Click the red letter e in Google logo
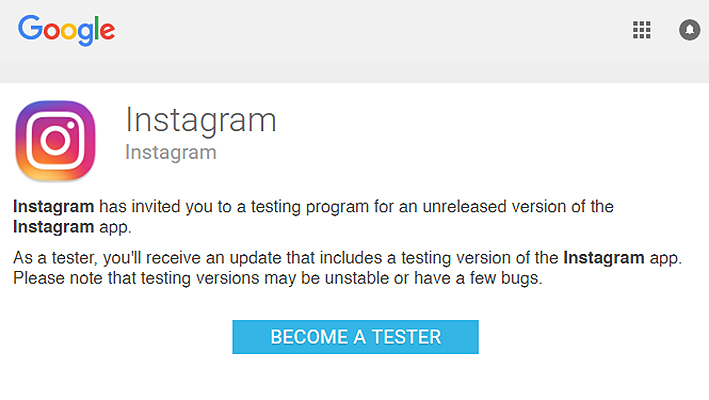 pyautogui.click(x=107, y=31)
